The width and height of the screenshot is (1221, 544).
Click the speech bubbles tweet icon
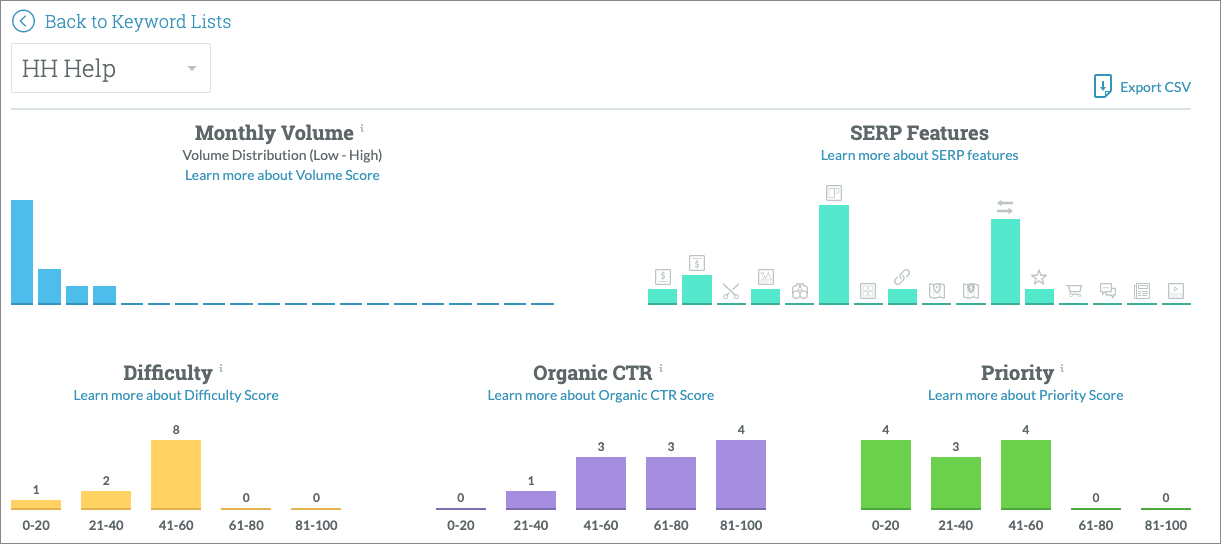tap(1107, 291)
